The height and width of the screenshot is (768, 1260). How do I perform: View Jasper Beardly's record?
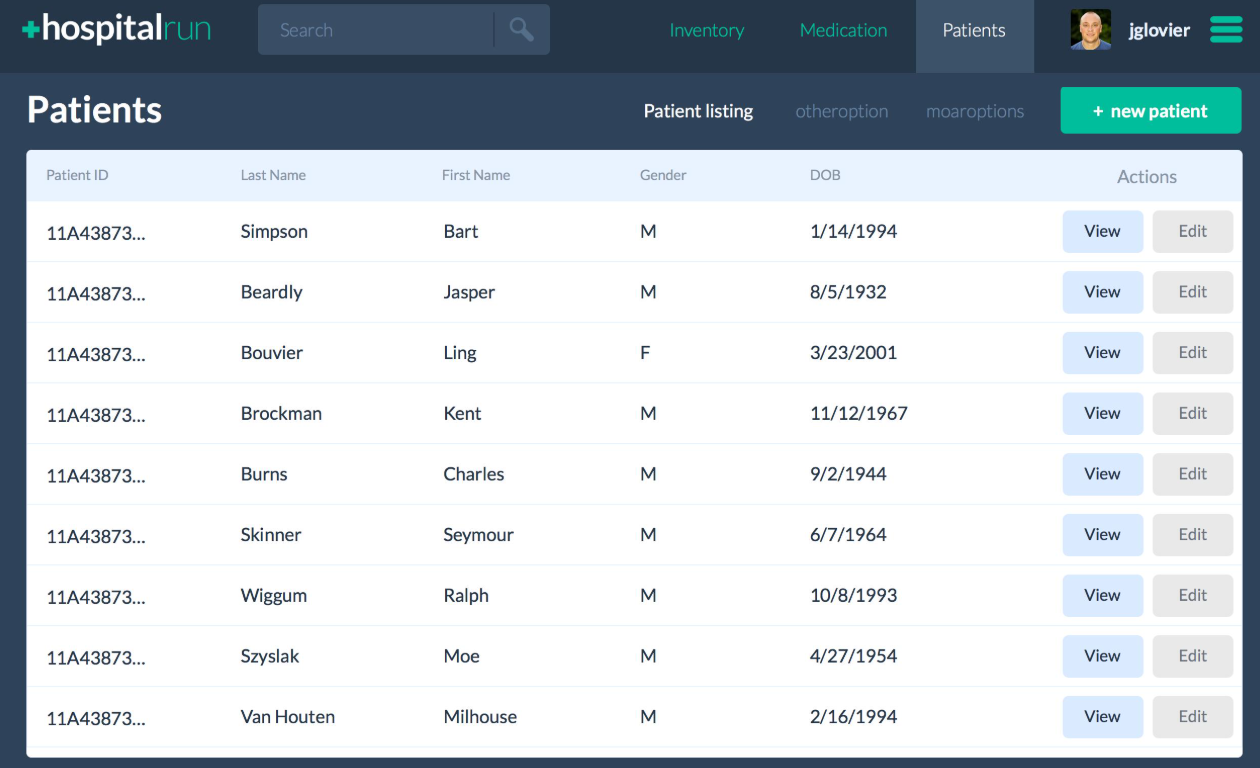click(x=1102, y=292)
